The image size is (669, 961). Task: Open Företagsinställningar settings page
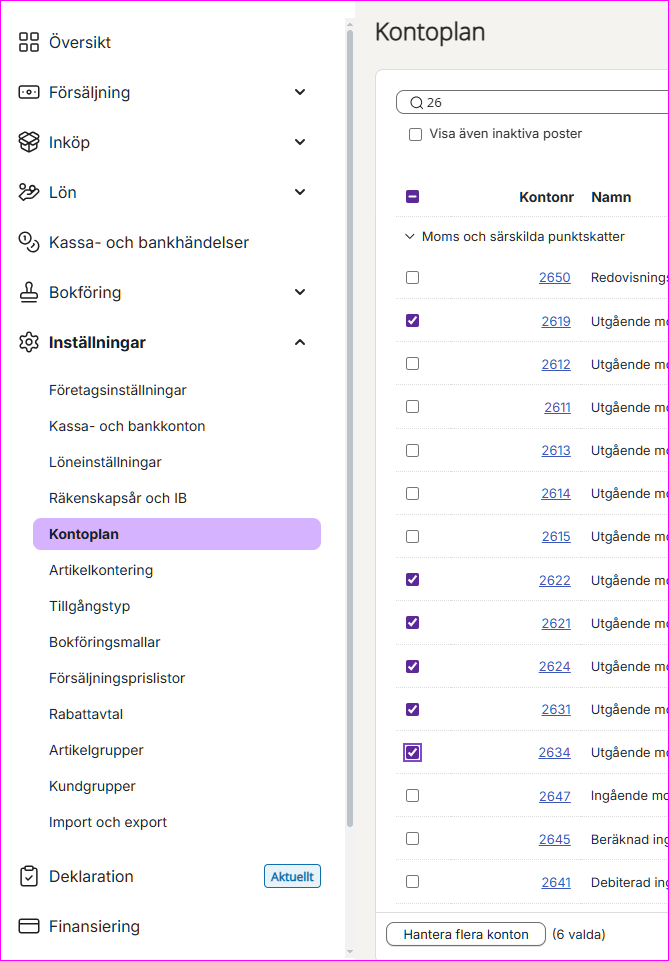[x=118, y=390]
